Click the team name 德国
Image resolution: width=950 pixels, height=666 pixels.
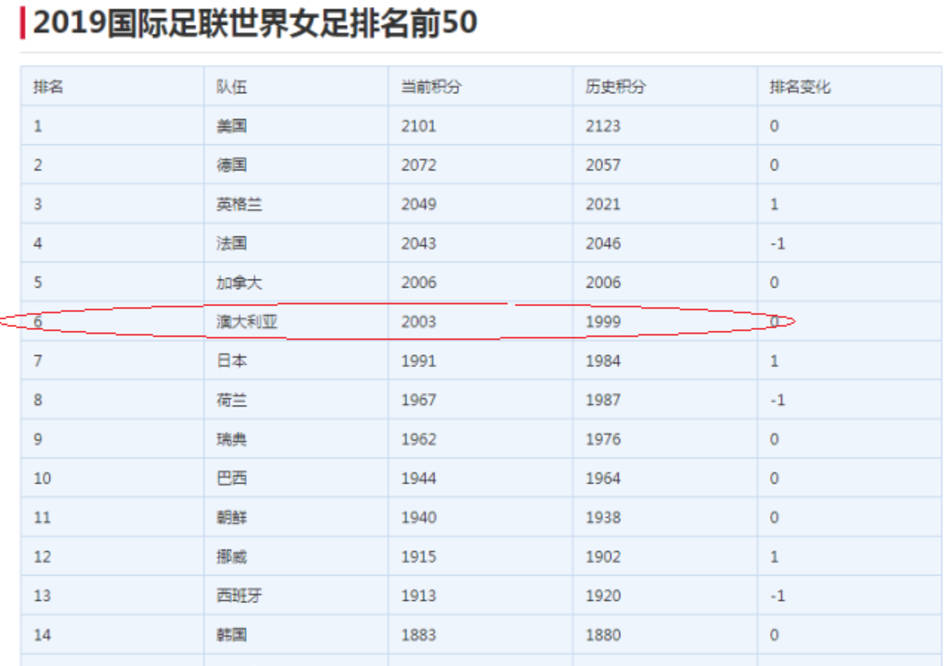231,165
